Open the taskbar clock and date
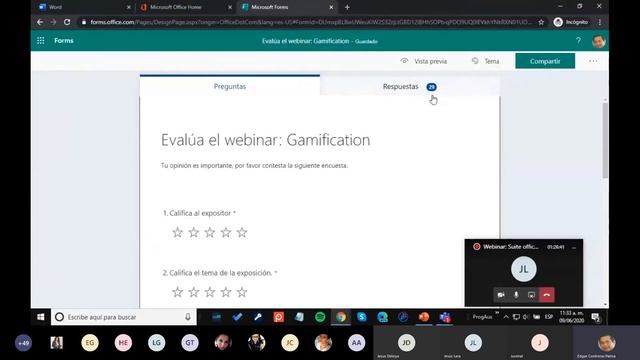The height and width of the screenshot is (360, 640). 571,317
